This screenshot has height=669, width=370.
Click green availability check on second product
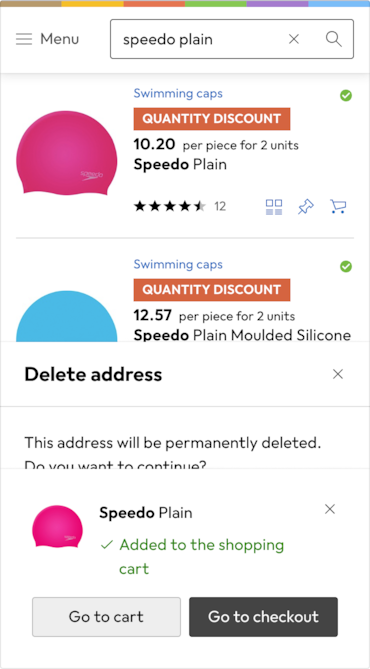click(346, 267)
